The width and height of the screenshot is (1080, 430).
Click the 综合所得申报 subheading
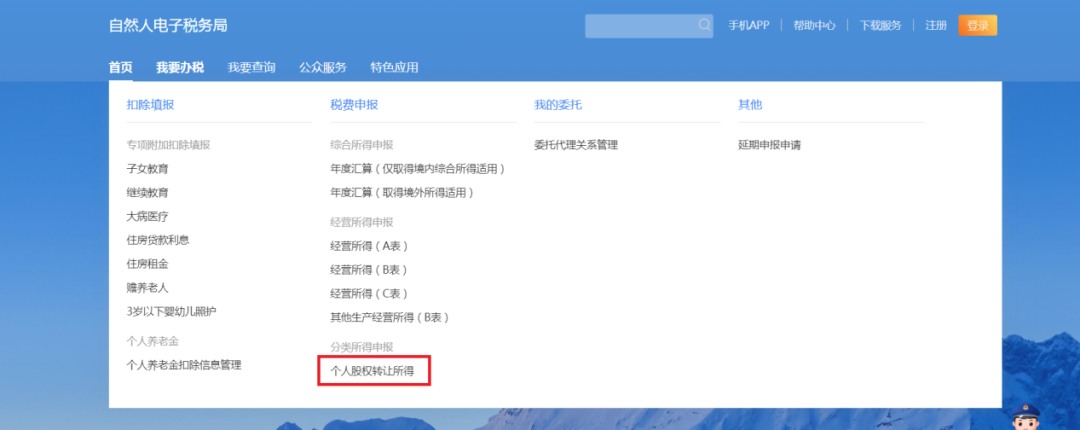[x=362, y=145]
